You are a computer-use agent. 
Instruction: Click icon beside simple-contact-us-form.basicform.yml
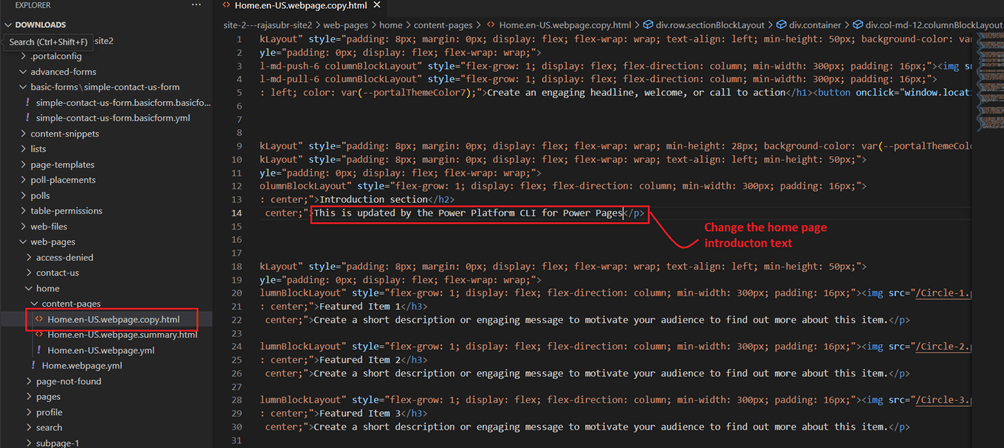coord(27,118)
